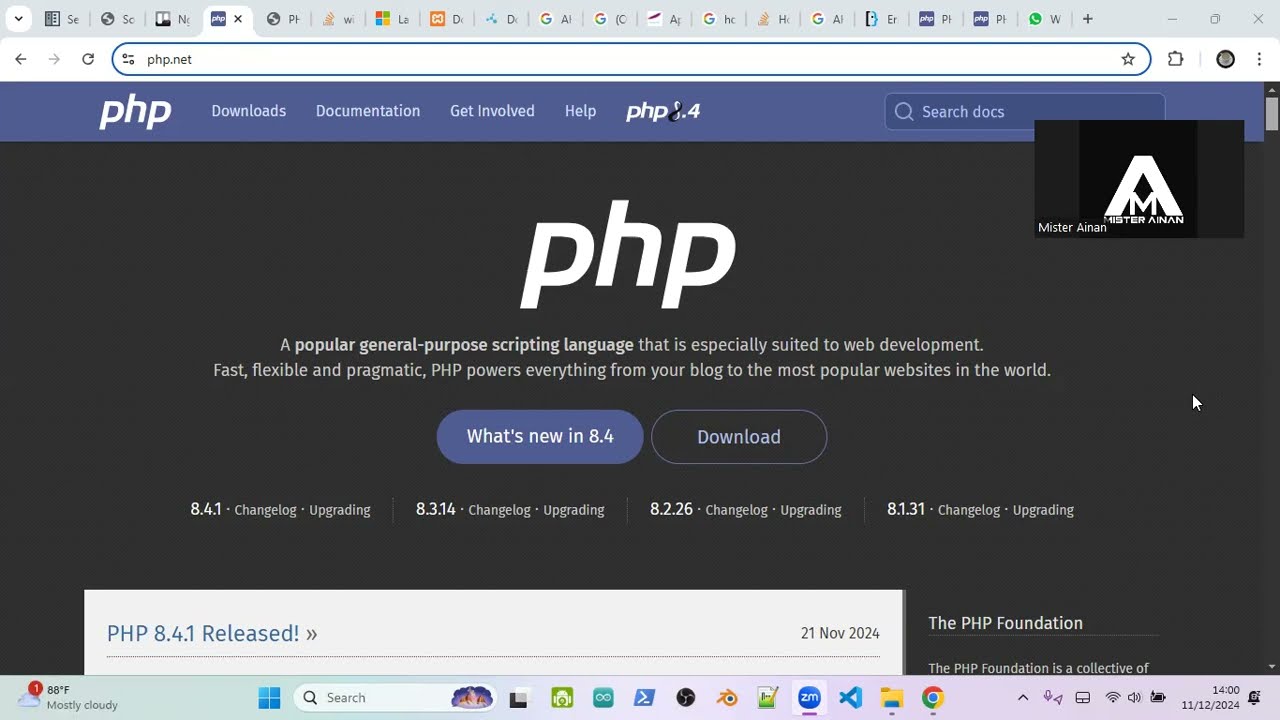The width and height of the screenshot is (1280, 720).
Task: Open the tab search dropdown arrow
Action: (18, 19)
